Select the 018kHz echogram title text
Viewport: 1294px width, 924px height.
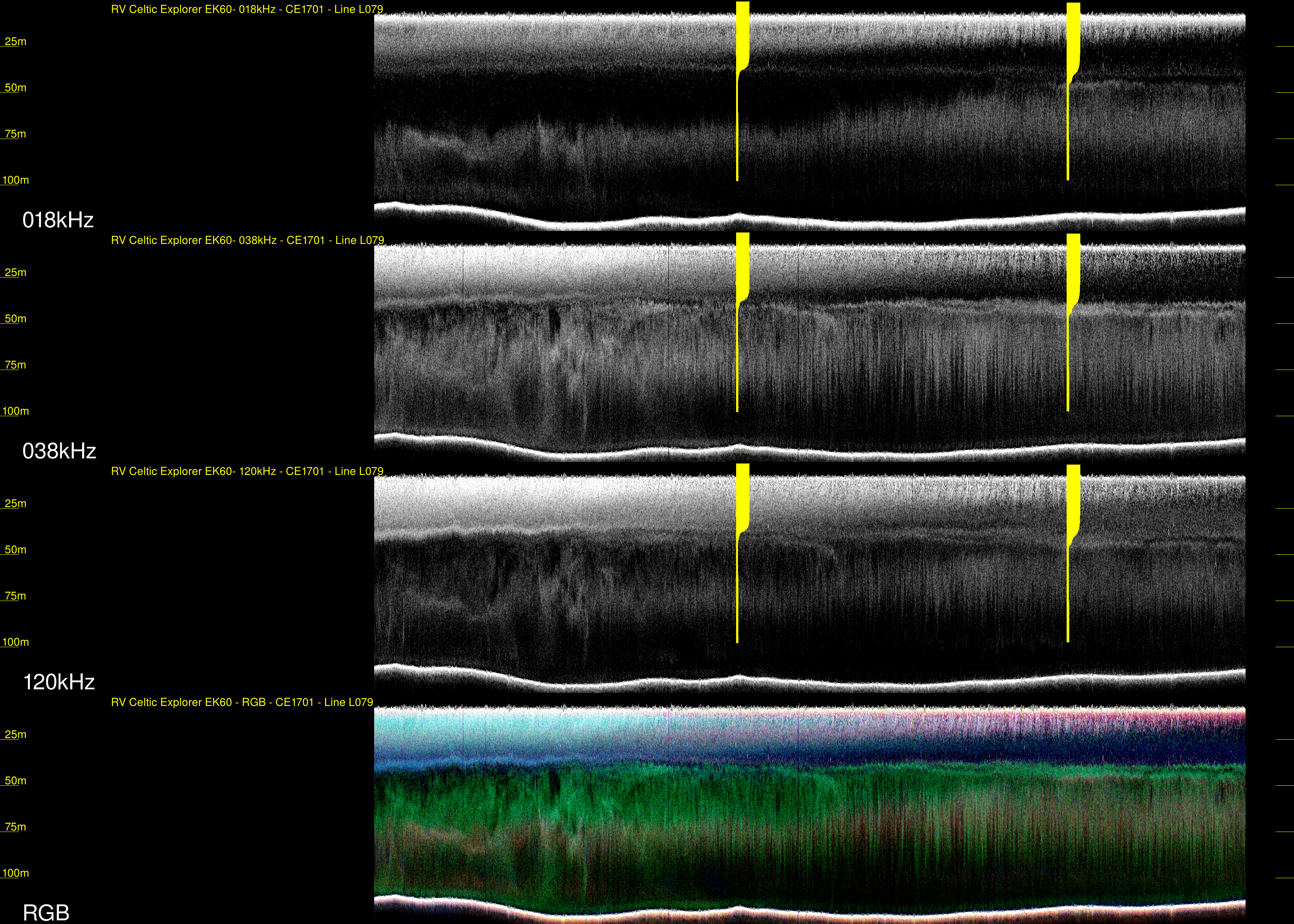click(x=246, y=10)
